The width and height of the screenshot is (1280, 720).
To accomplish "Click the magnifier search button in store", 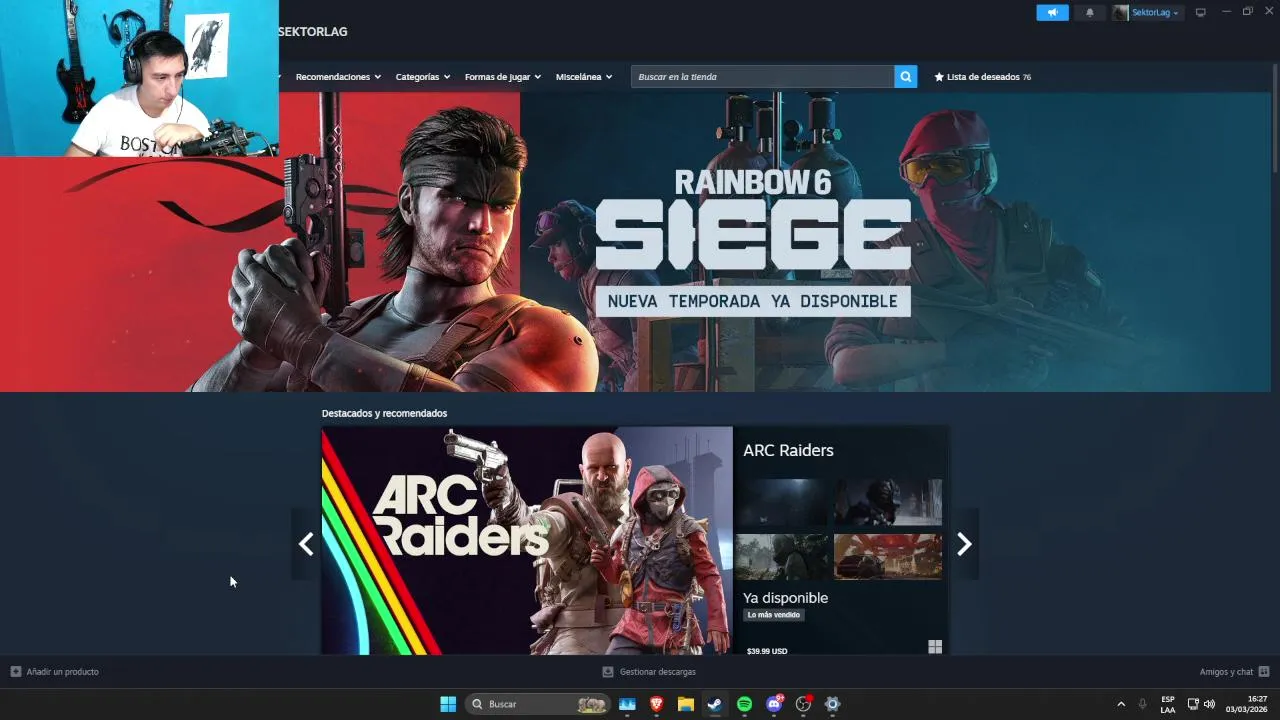I will coord(905,77).
